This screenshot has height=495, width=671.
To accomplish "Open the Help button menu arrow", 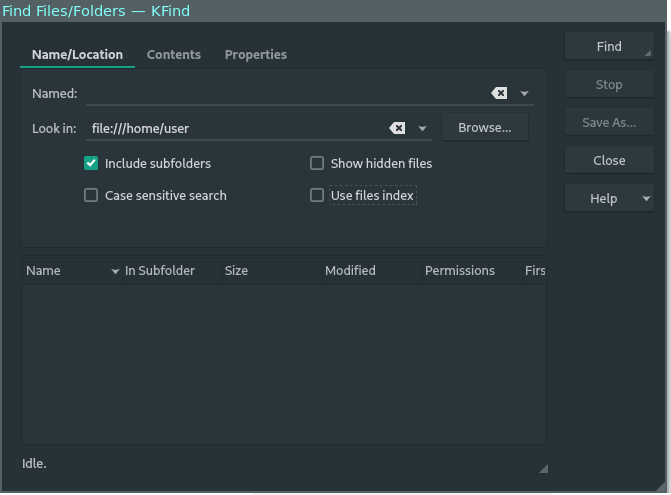I will point(646,199).
